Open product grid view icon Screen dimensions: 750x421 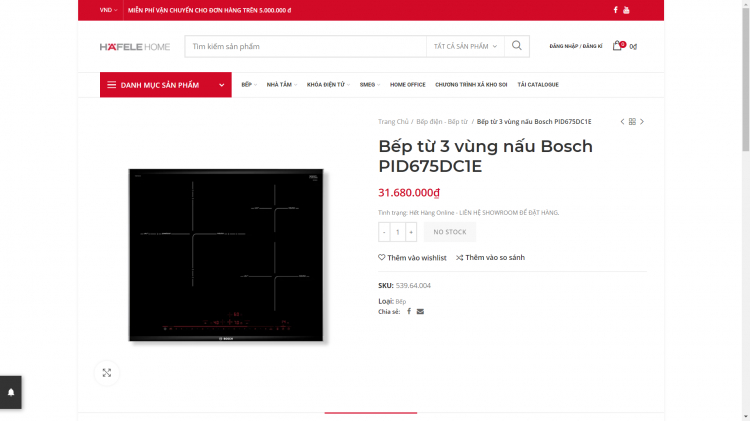point(632,122)
